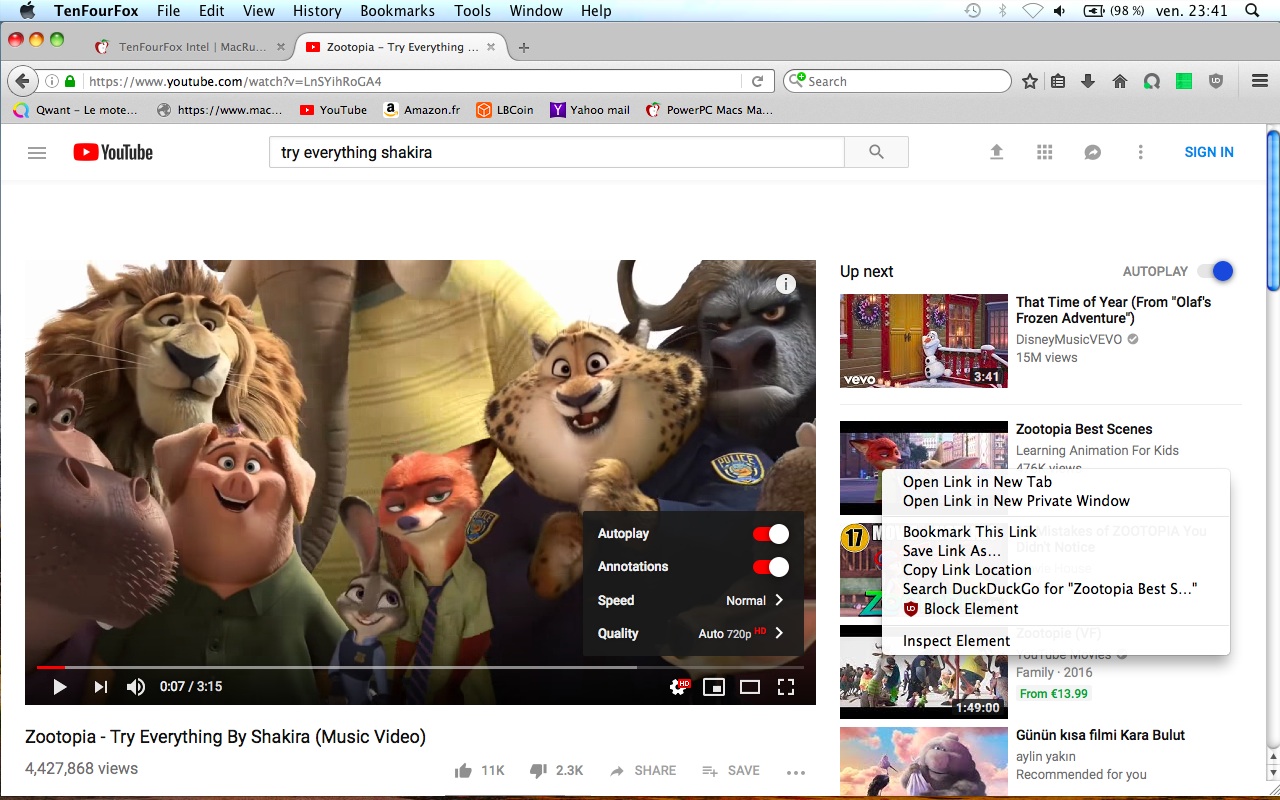Open the YouTube apps grid icon
Screen dimensions: 1280x800
(1045, 152)
